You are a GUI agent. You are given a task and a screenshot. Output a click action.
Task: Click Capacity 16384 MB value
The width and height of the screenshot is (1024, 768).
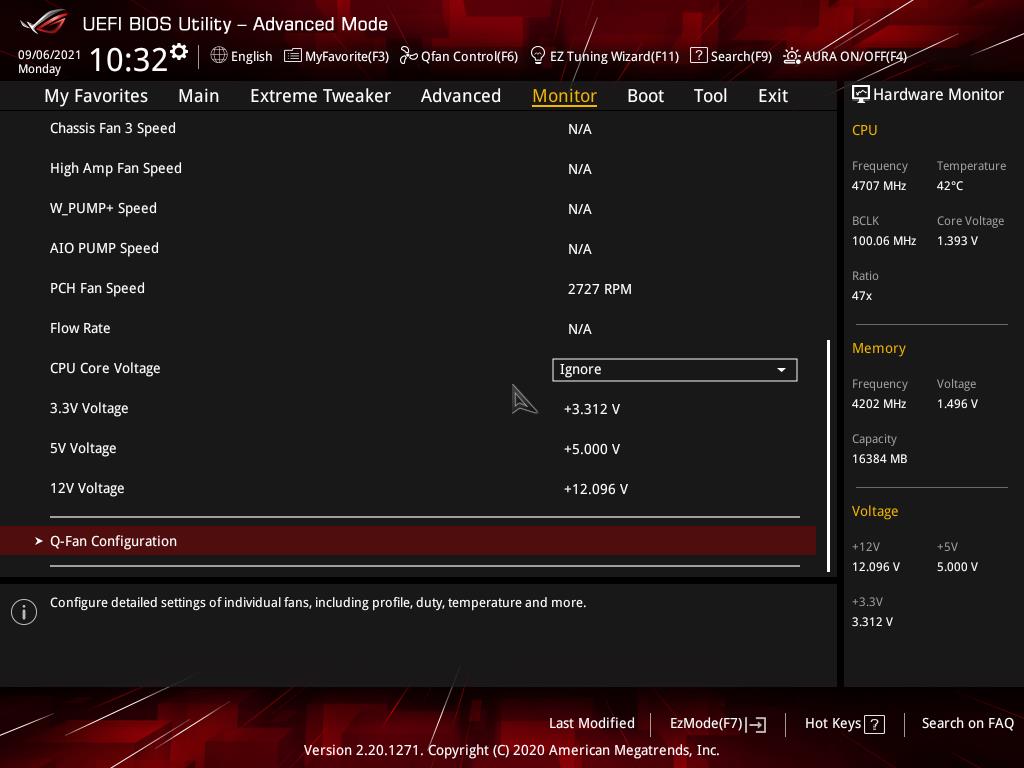[879, 458]
